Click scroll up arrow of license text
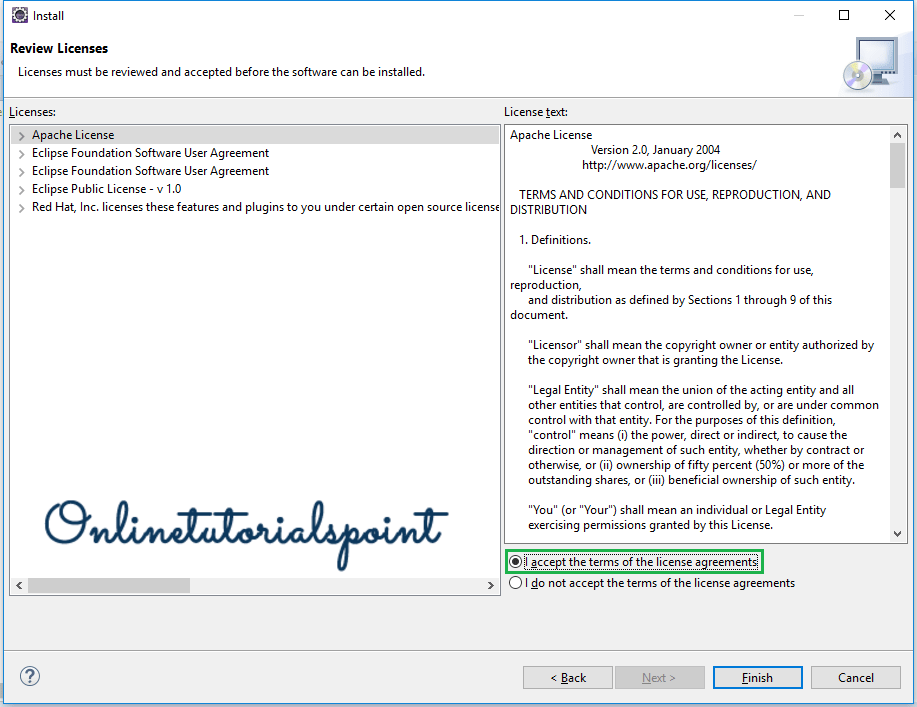This screenshot has height=707, width=917. tap(897, 135)
